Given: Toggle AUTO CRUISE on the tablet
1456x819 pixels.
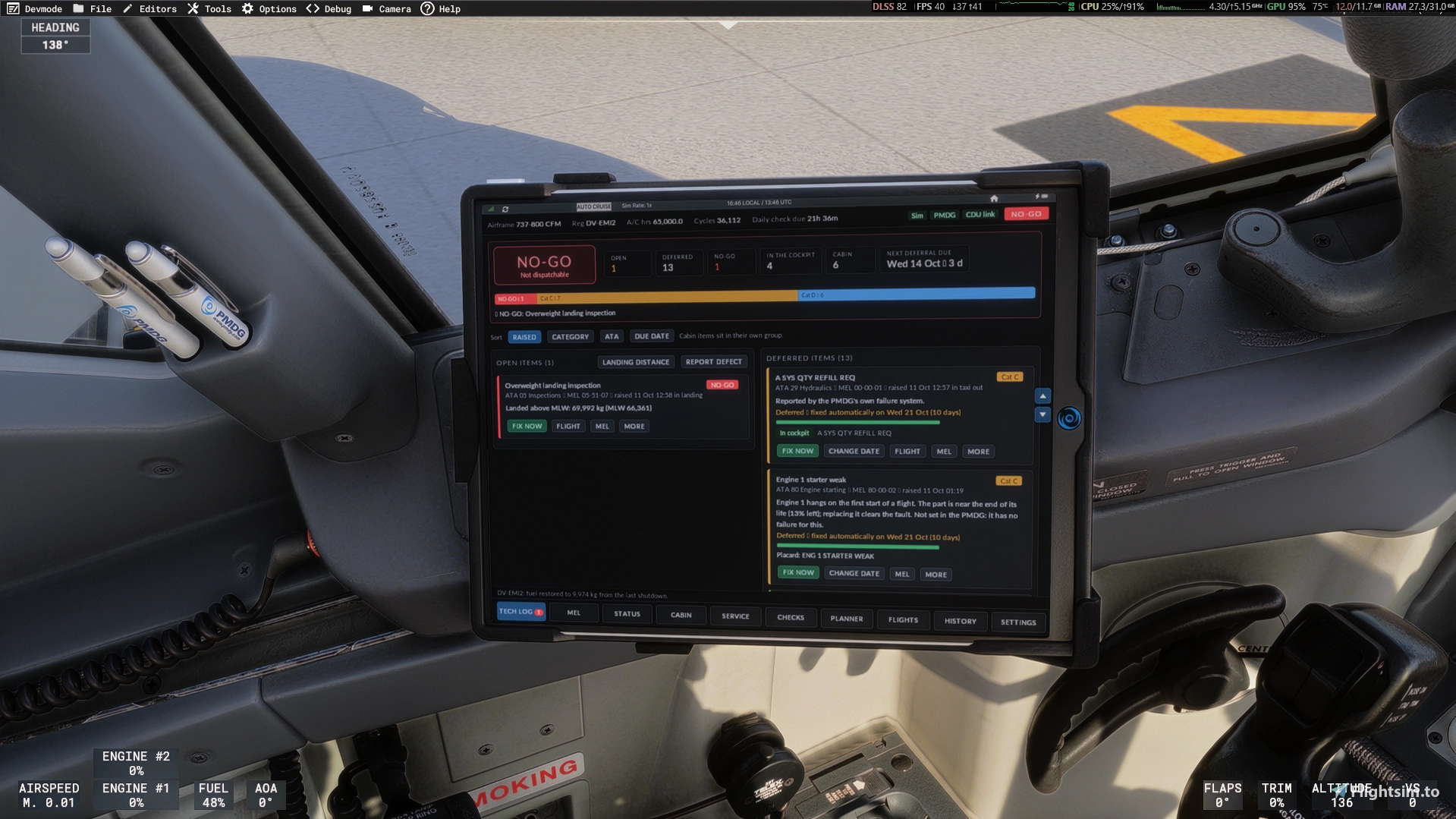Looking at the screenshot, I should 593,206.
